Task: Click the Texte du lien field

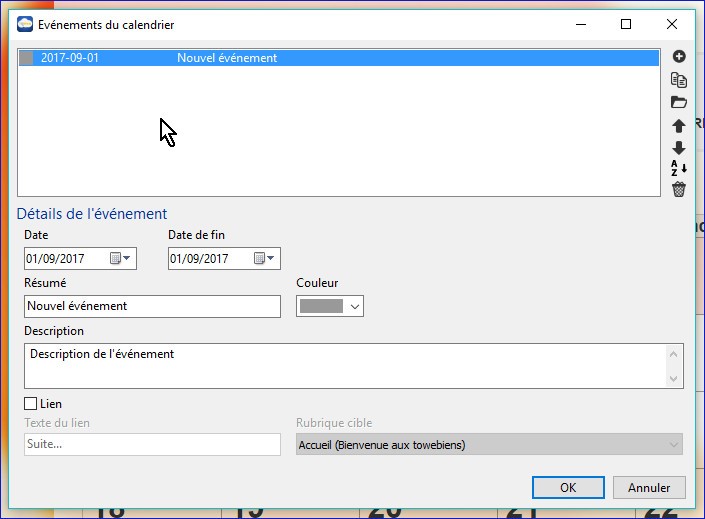Action: coord(152,444)
